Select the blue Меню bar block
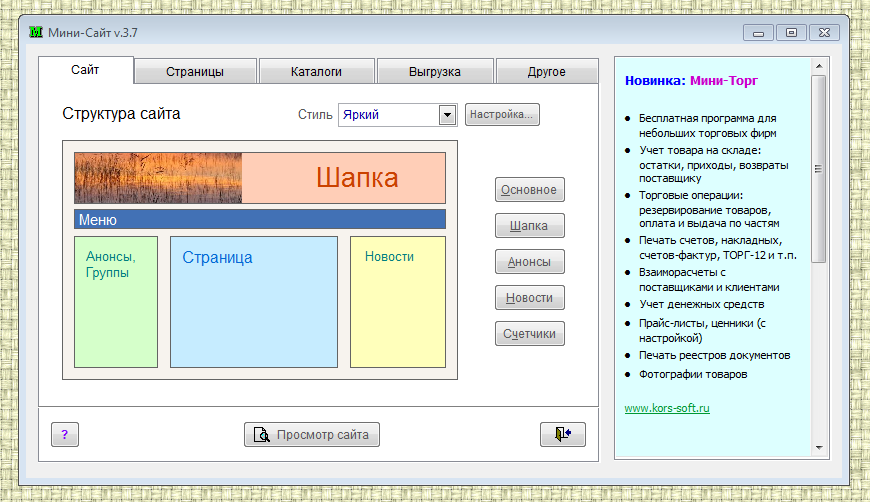 [260, 219]
